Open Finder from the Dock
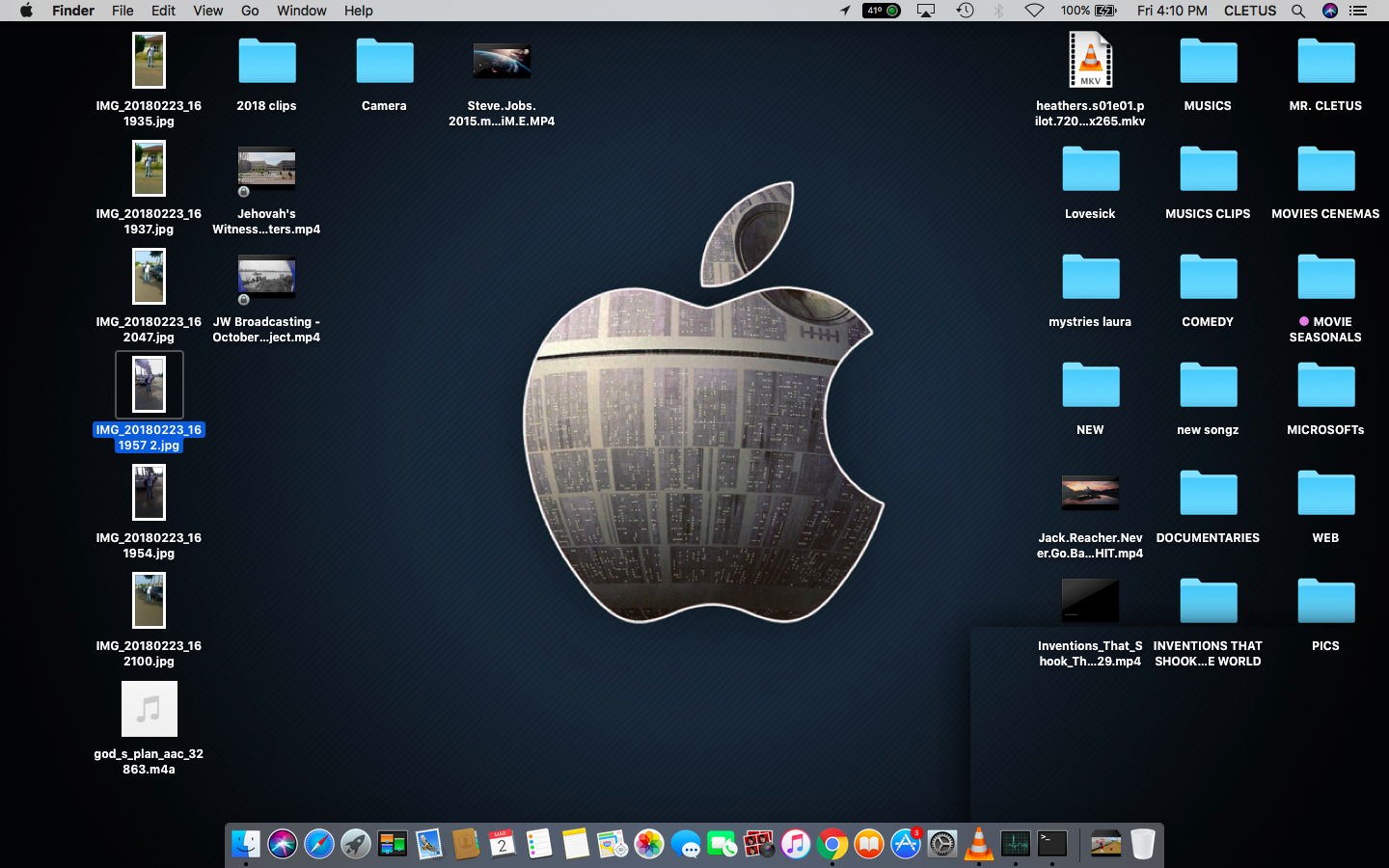Image resolution: width=1389 pixels, height=868 pixels. point(246,845)
